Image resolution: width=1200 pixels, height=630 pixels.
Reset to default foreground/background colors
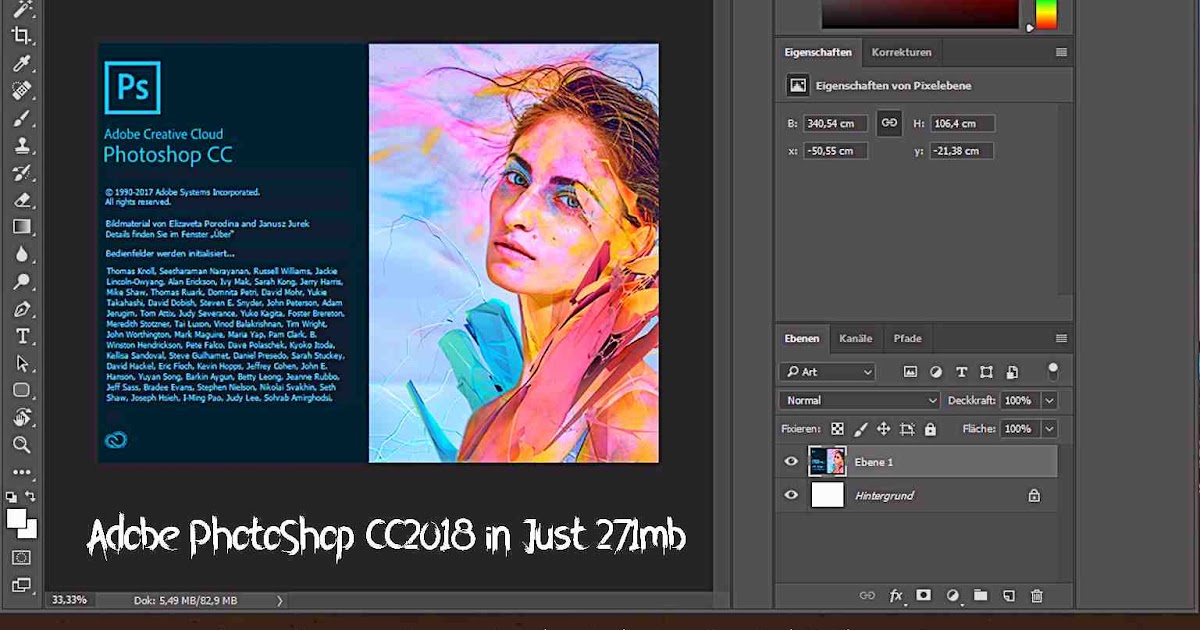[11, 496]
